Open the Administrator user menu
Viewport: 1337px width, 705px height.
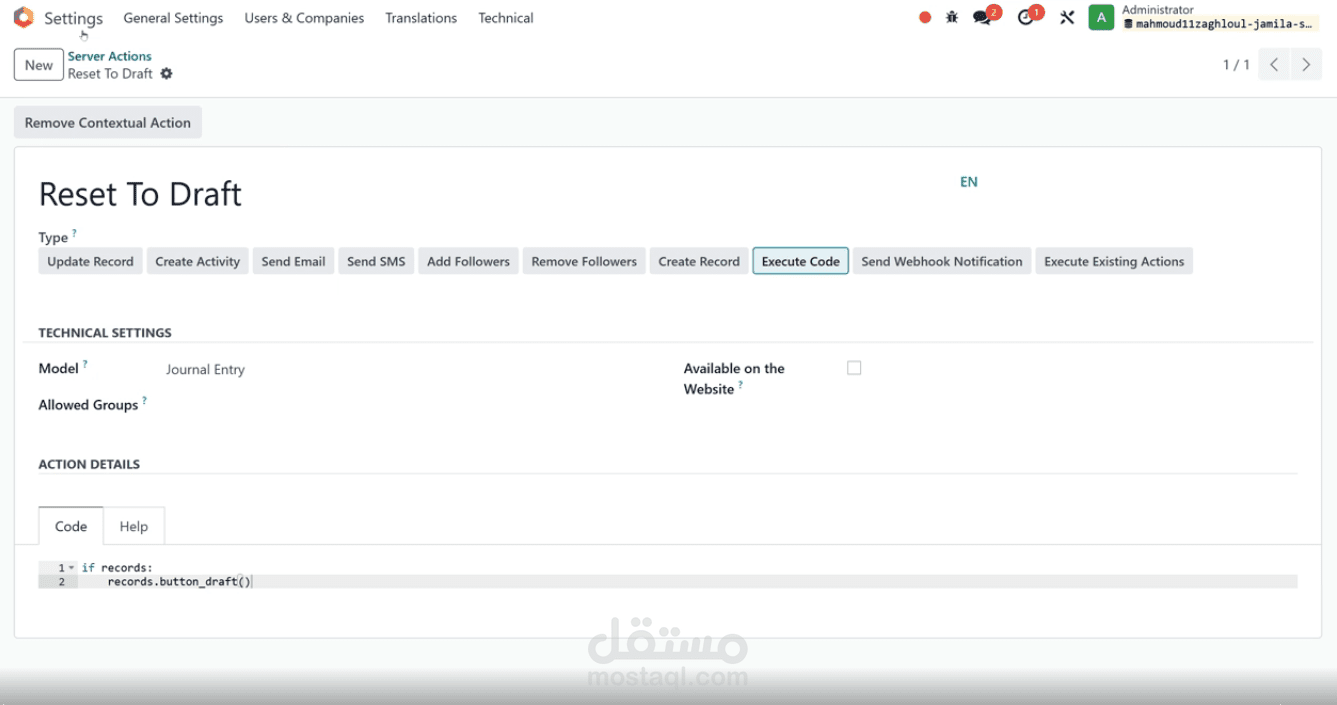pos(1204,17)
